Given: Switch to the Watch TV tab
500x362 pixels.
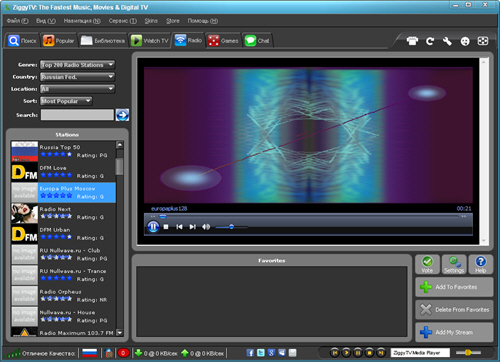Looking at the screenshot, I should pos(150,41).
